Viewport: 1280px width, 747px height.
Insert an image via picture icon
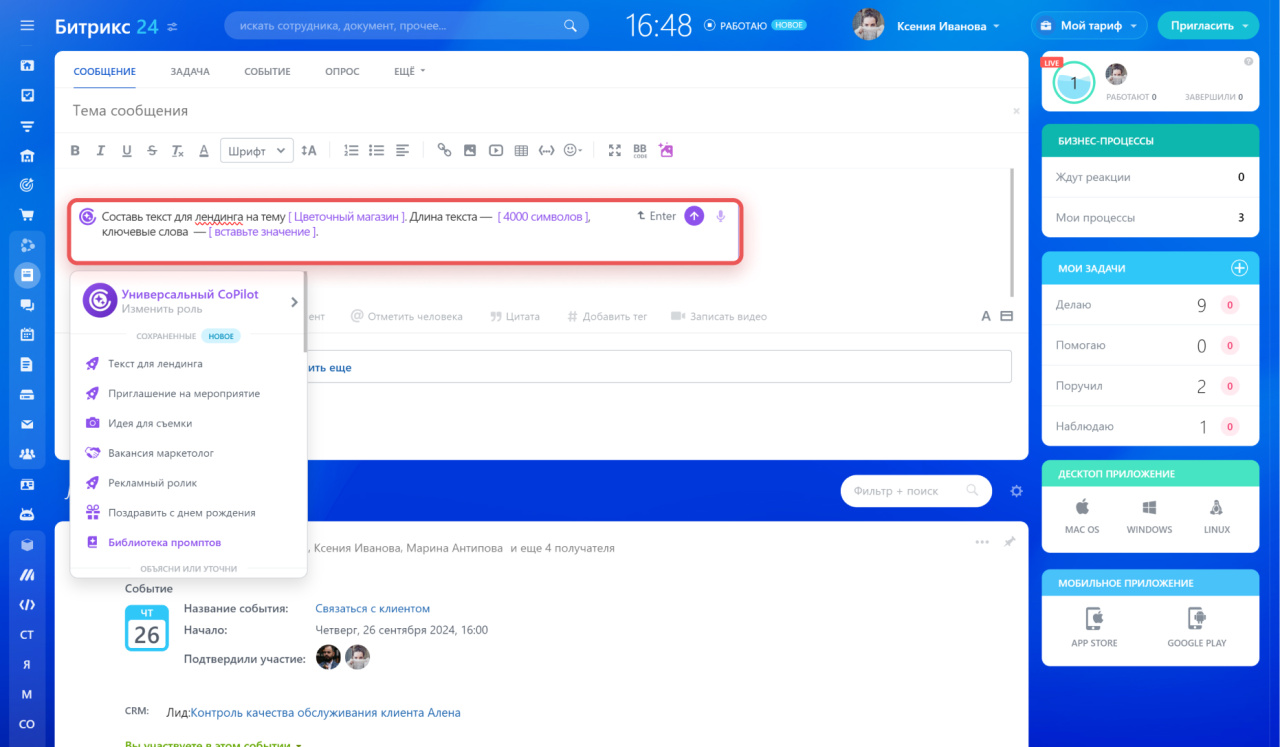(470, 151)
